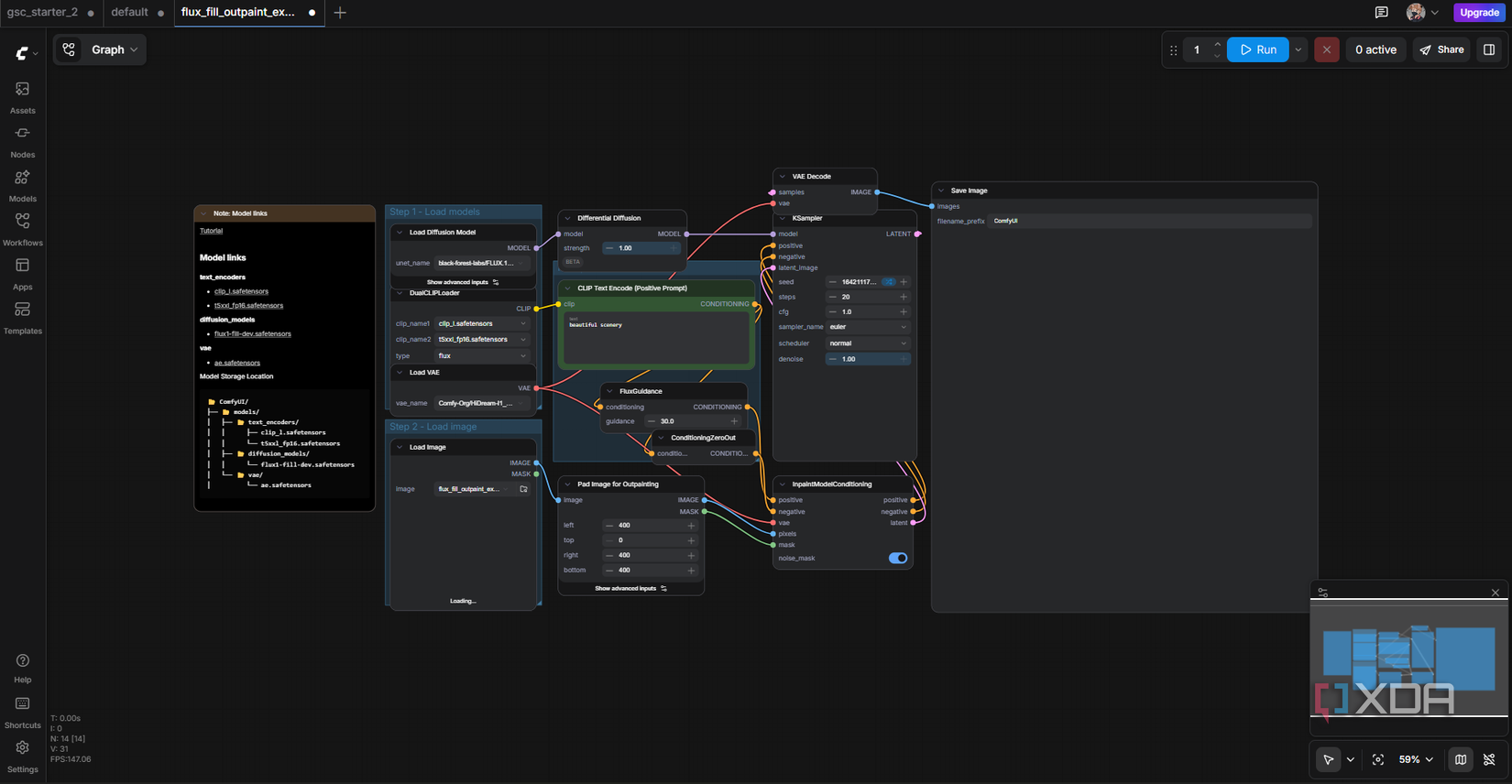
Task: Open the DualCLIPLoader type flux dropdown
Action: [482, 355]
